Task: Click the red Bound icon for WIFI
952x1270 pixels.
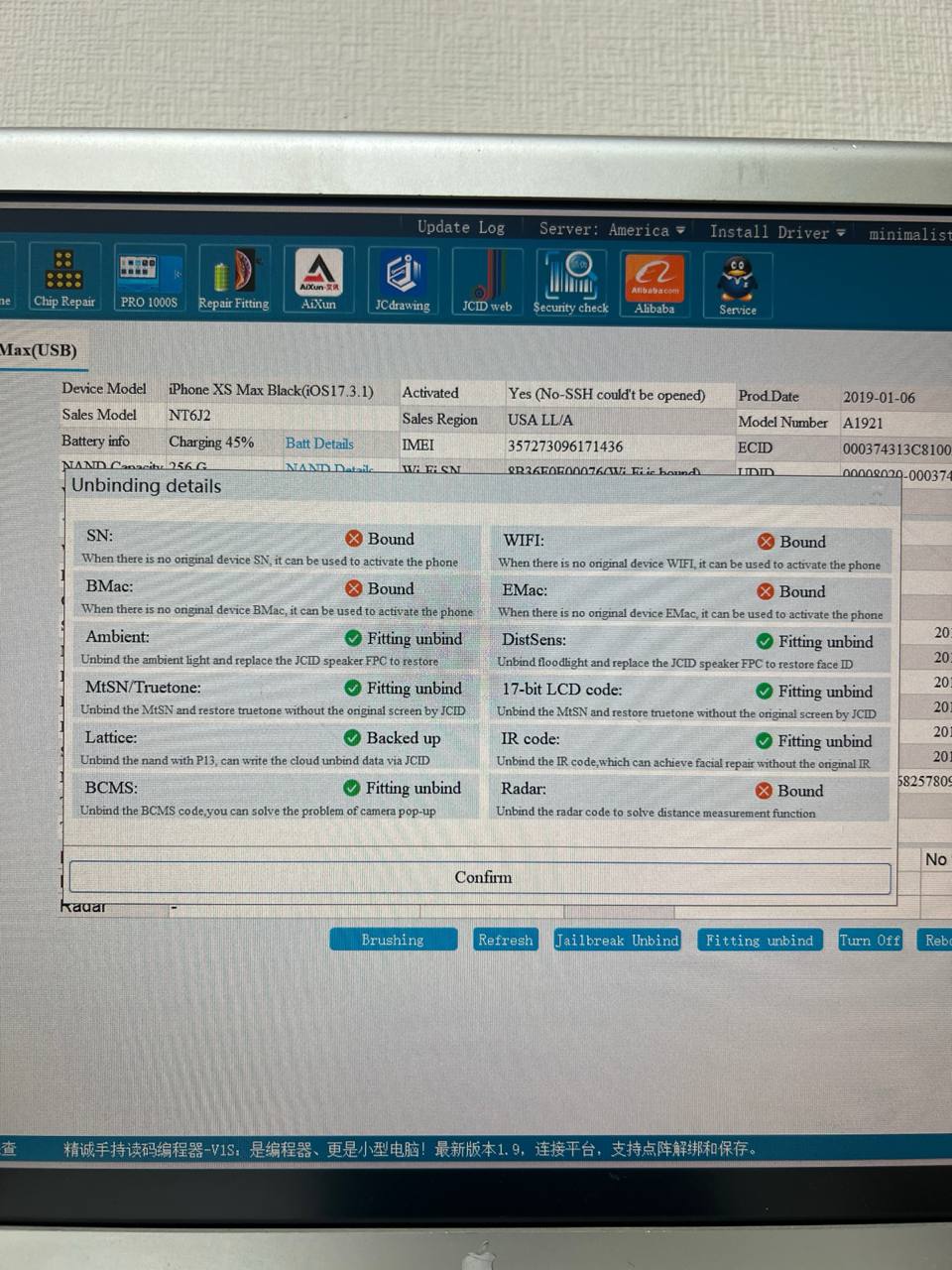Action: click(766, 542)
